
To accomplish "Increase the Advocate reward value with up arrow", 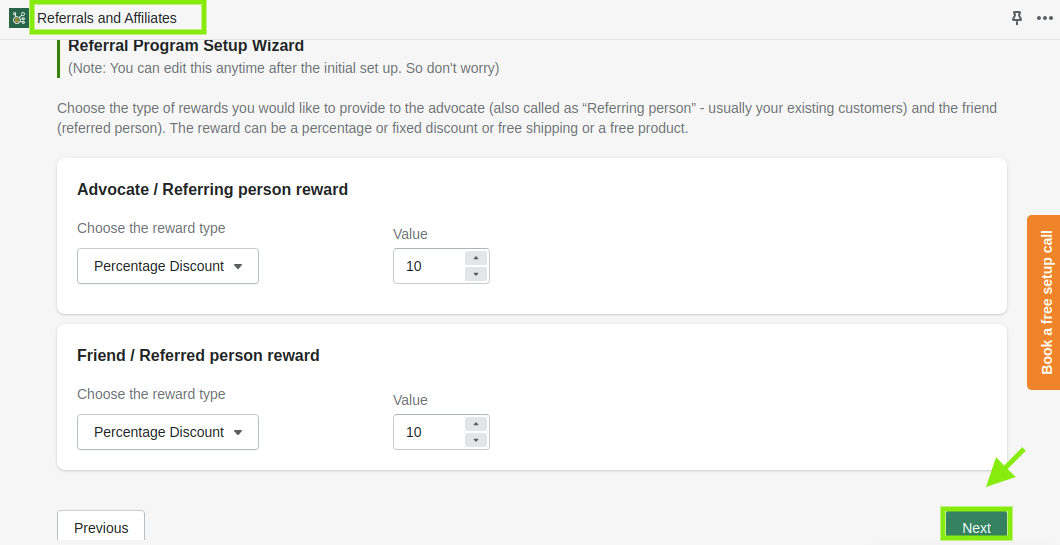I will [476, 258].
